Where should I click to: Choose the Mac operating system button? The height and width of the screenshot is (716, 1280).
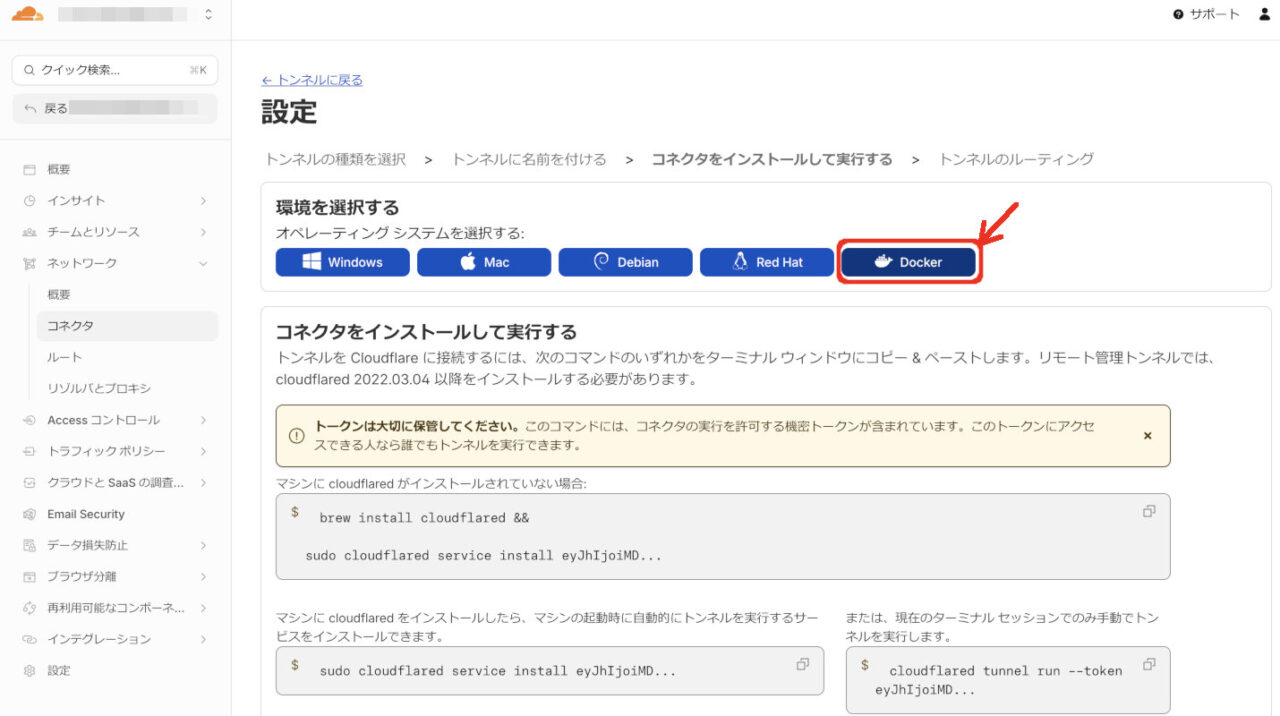484,262
